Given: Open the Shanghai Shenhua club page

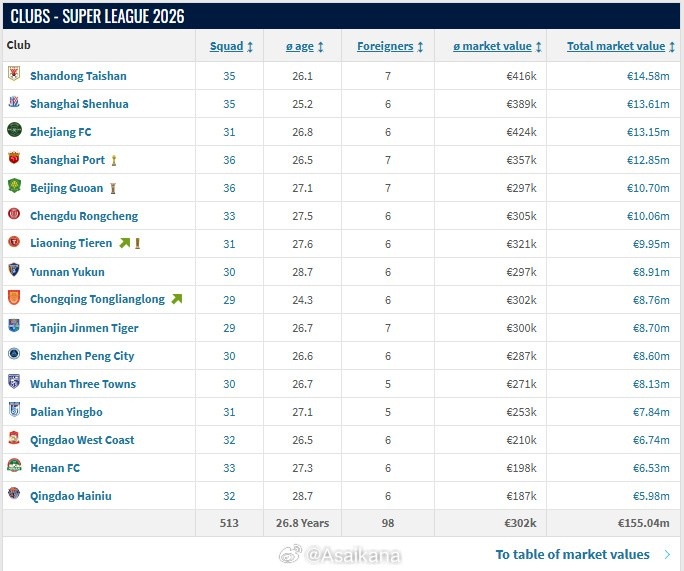Looking at the screenshot, I should pos(79,104).
